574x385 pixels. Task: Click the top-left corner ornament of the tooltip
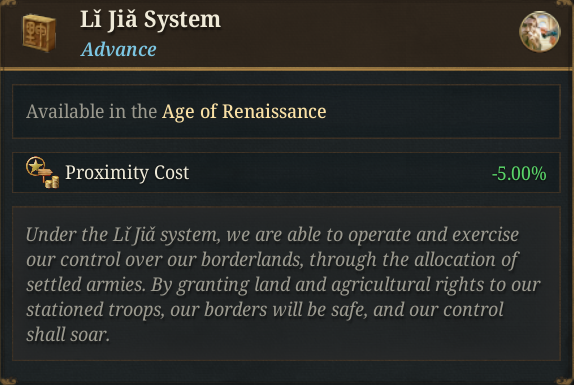point(8,3)
